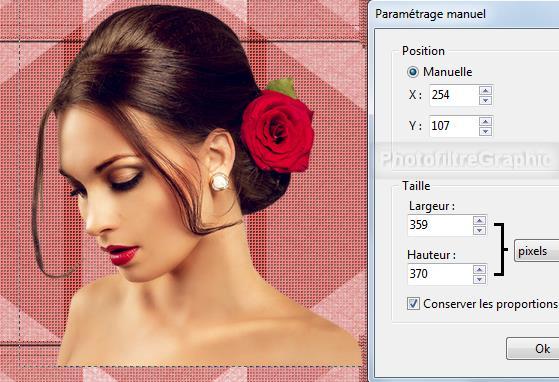Viewport: 559px width, 382px height.
Task: Decrease Largeur with the down arrow
Action: [x=479, y=231]
